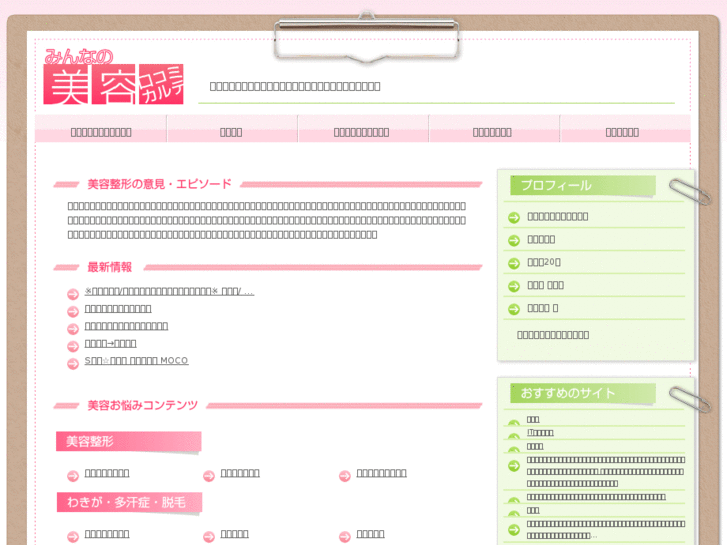Open the first link under the 美容整形 banner
This screenshot has height=545, width=727.
(107, 473)
